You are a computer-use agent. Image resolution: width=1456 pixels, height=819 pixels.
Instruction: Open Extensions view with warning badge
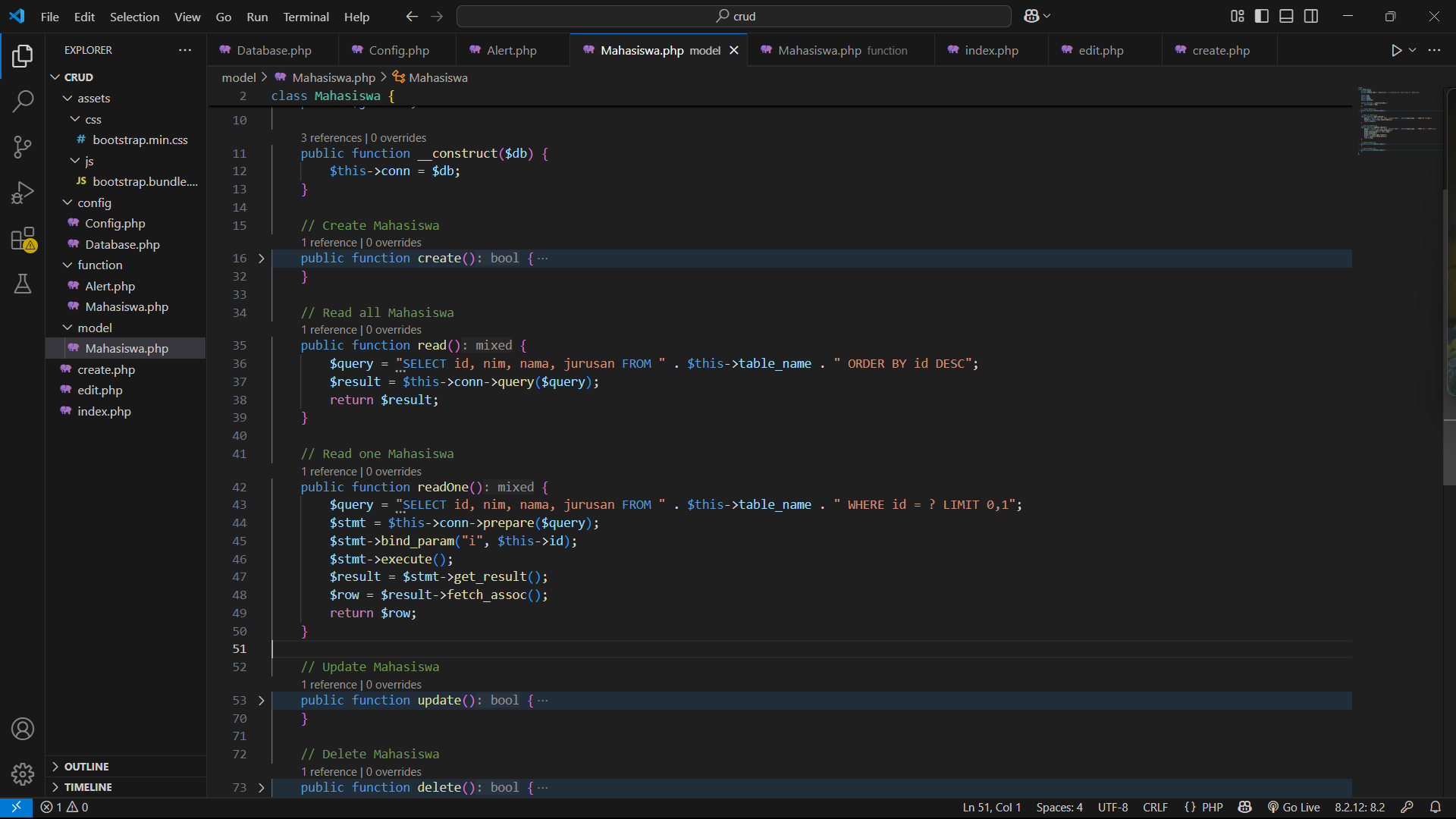click(23, 239)
